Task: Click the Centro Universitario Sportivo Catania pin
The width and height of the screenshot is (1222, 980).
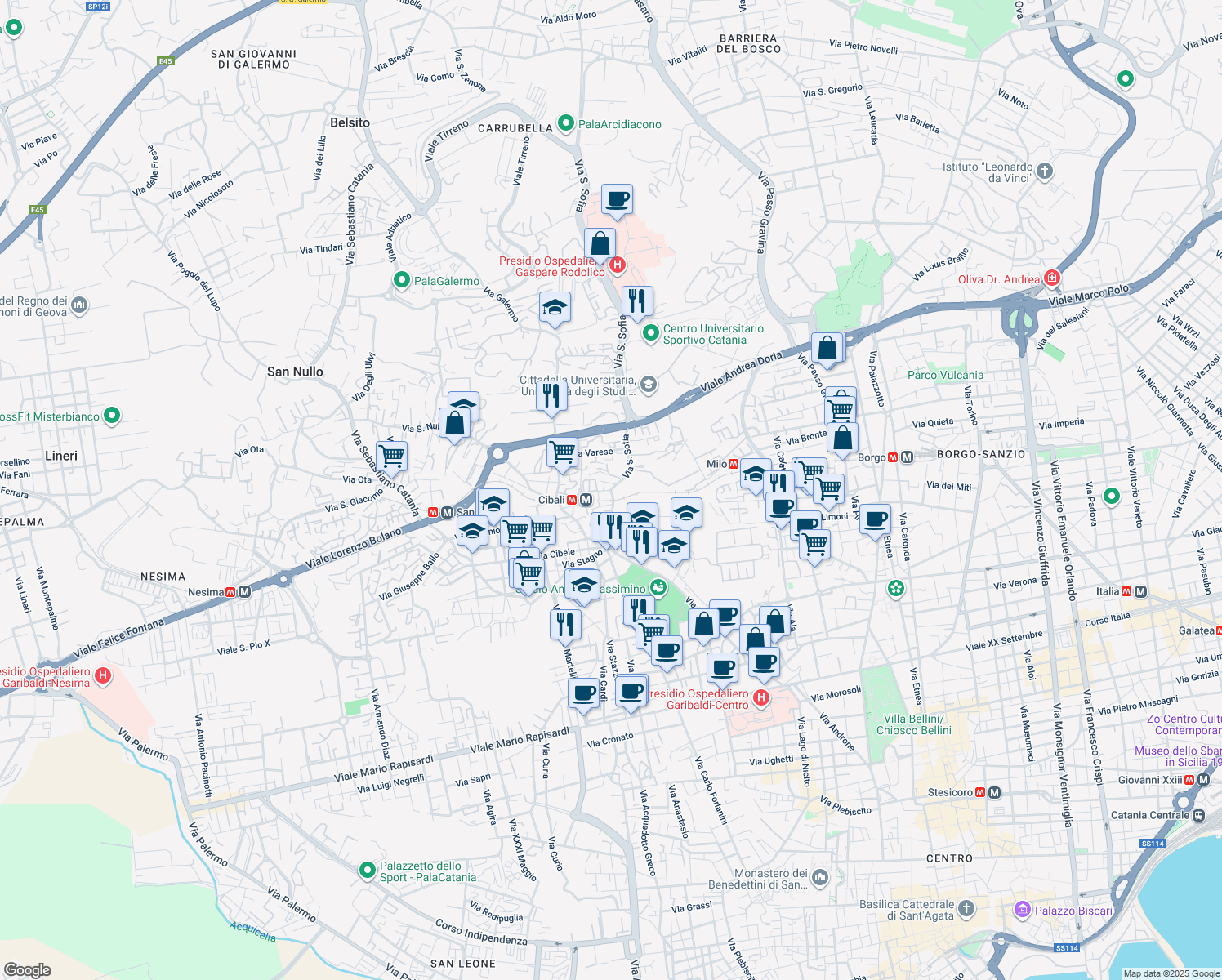Action: [651, 333]
